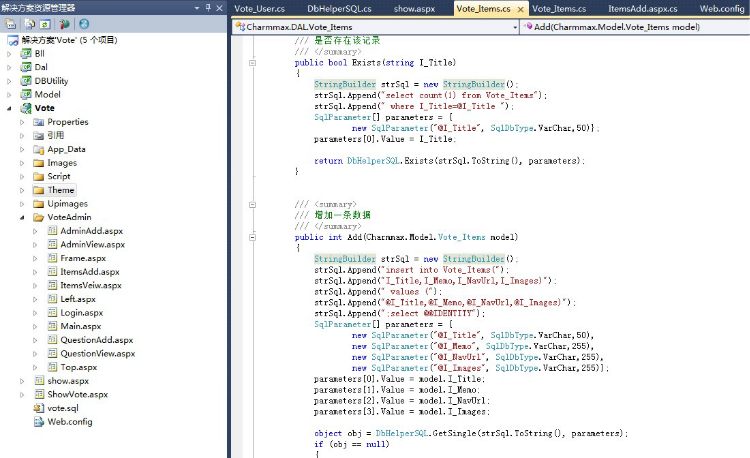
Task: Collapse the Vote project node
Action: 9,109
